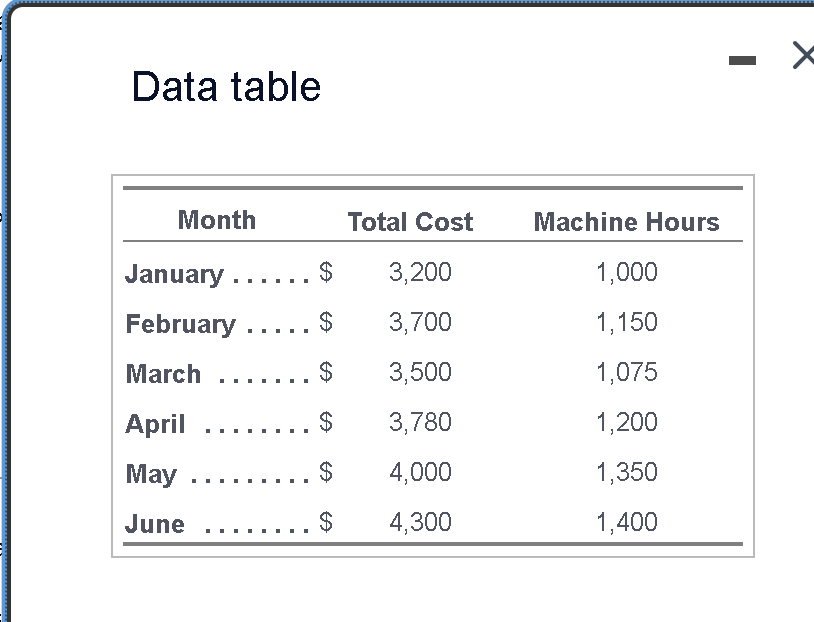Click the Data table heading
Screen dimensions: 814x622
(226, 87)
